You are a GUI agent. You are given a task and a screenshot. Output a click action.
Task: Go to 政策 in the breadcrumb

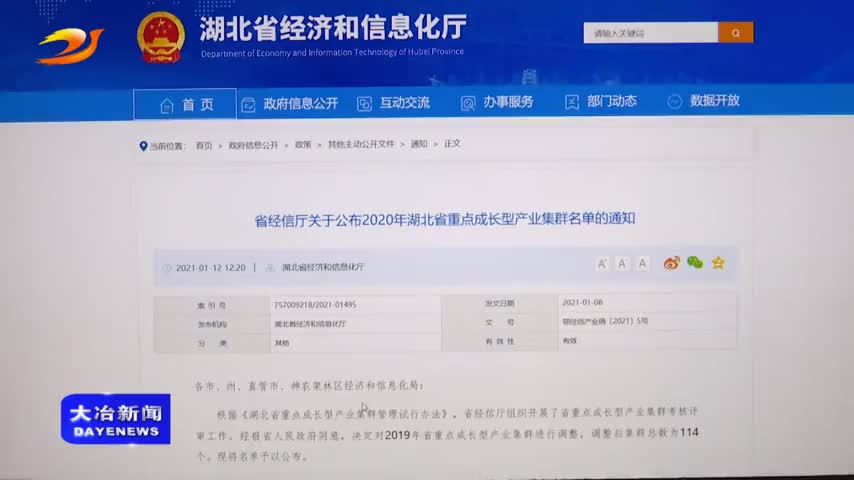coord(303,145)
